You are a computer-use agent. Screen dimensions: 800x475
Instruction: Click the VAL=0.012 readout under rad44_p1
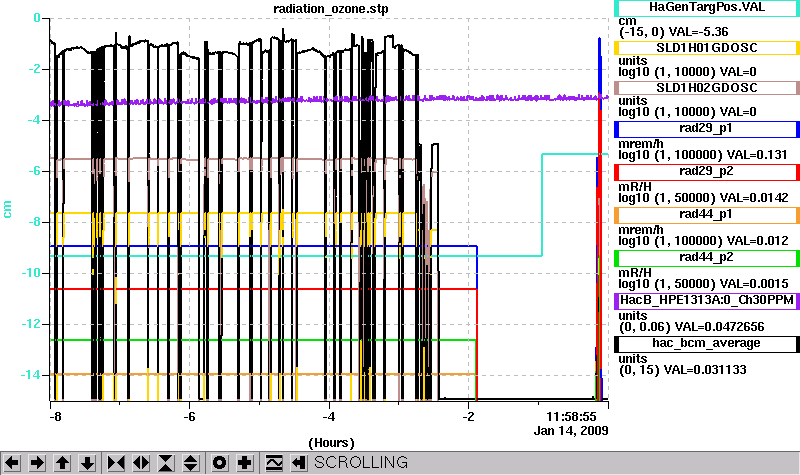point(757,241)
